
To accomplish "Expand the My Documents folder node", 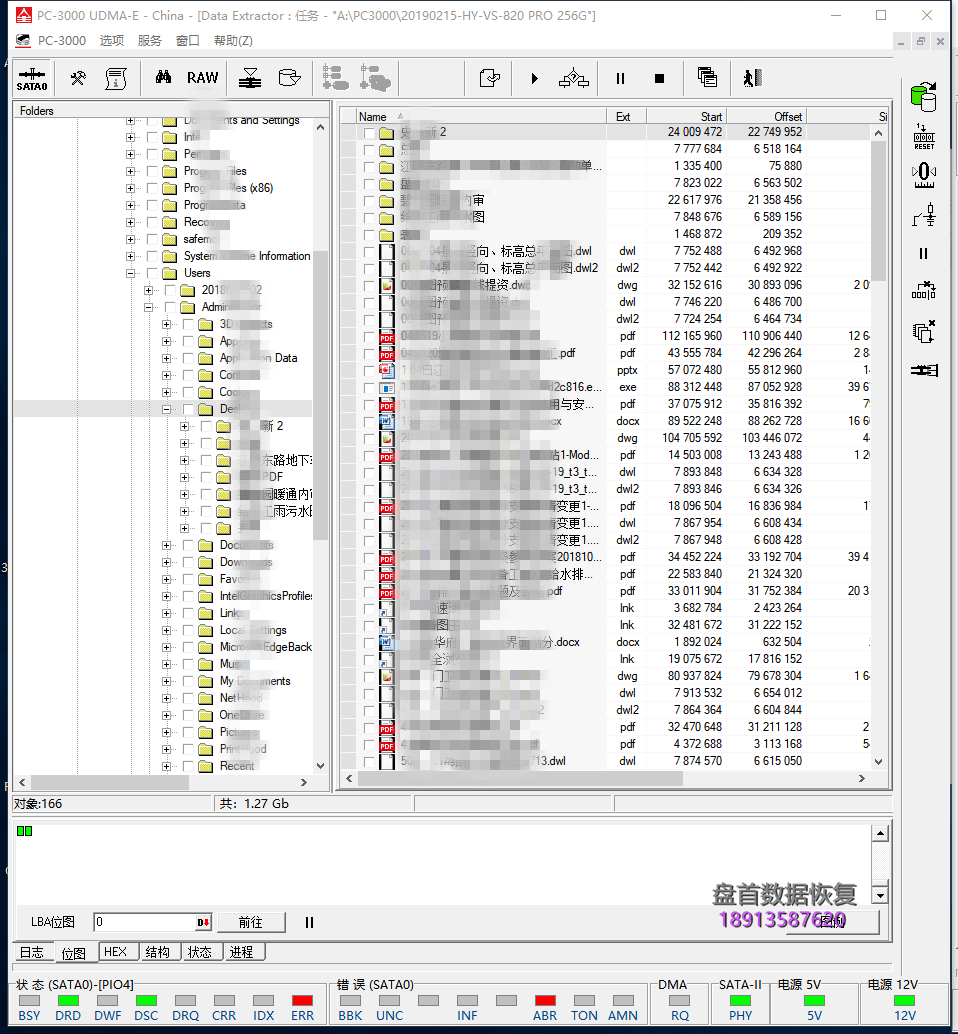I will point(166,681).
